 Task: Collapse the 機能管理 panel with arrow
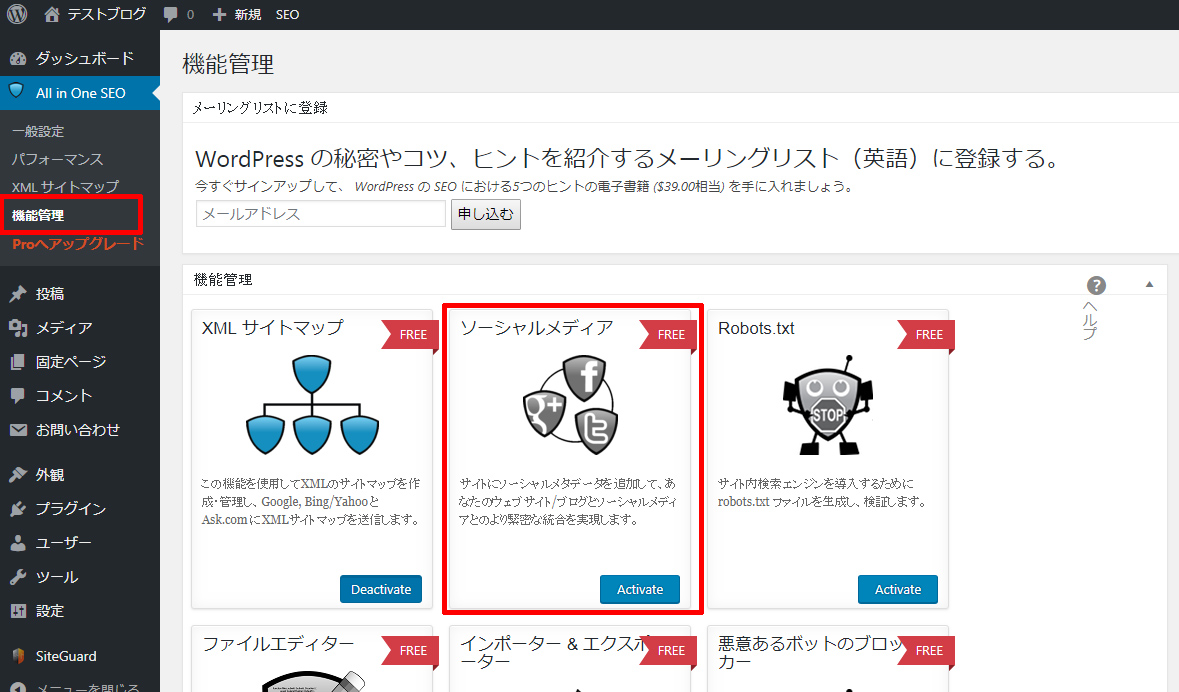coord(1149,284)
